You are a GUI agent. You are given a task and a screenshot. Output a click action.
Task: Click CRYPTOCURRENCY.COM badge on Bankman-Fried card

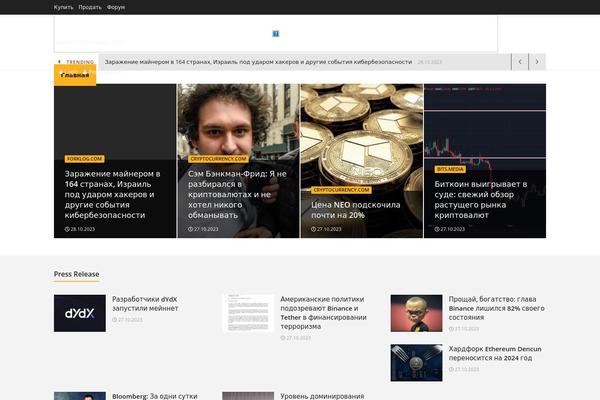tap(218, 159)
